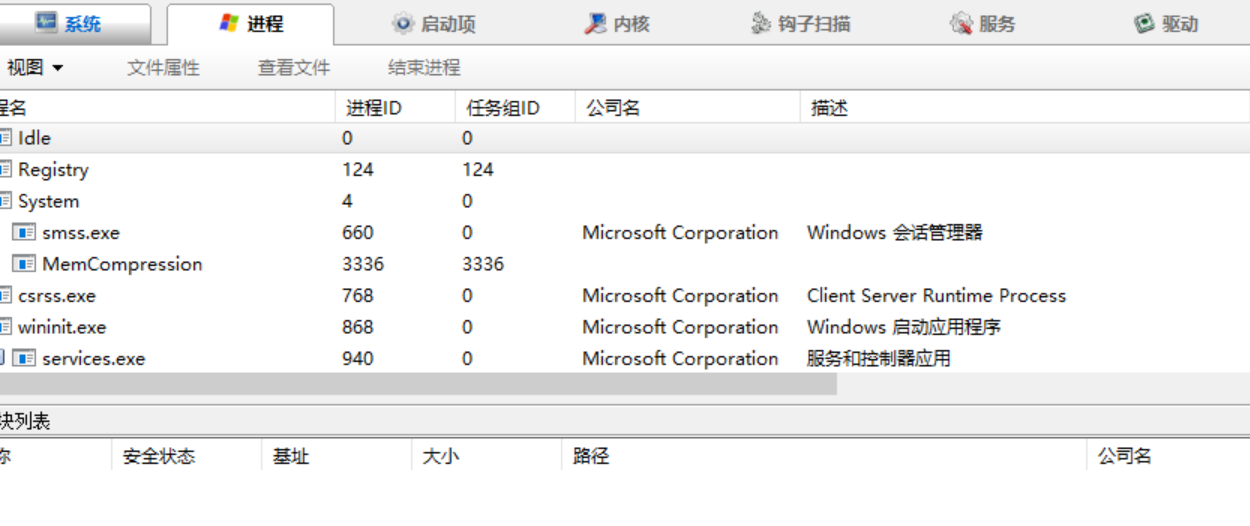Click the 服务和控制器应用 description

pyautogui.click(x=878, y=358)
